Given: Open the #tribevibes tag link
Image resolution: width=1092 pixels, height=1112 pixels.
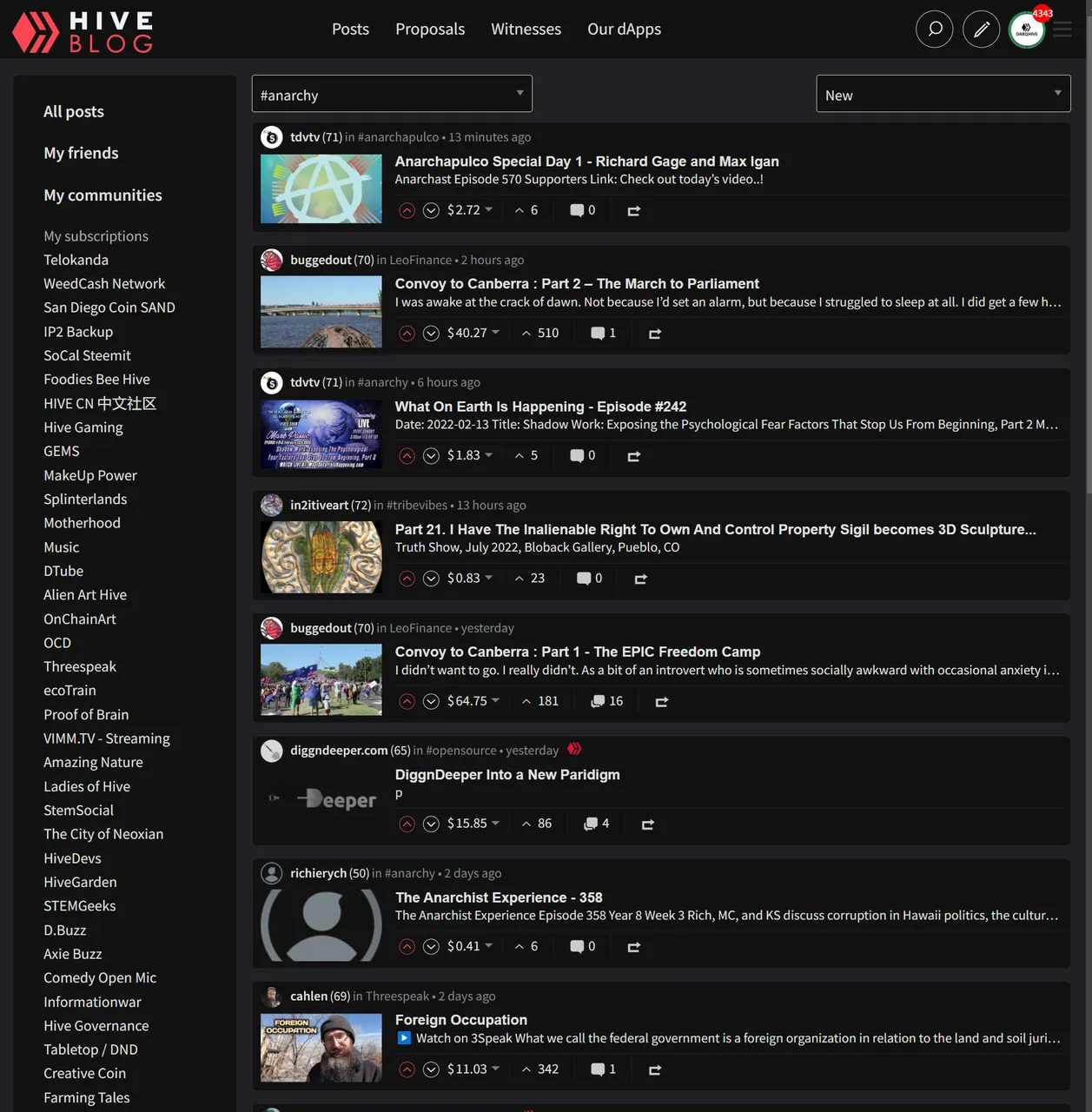Looking at the screenshot, I should [417, 506].
